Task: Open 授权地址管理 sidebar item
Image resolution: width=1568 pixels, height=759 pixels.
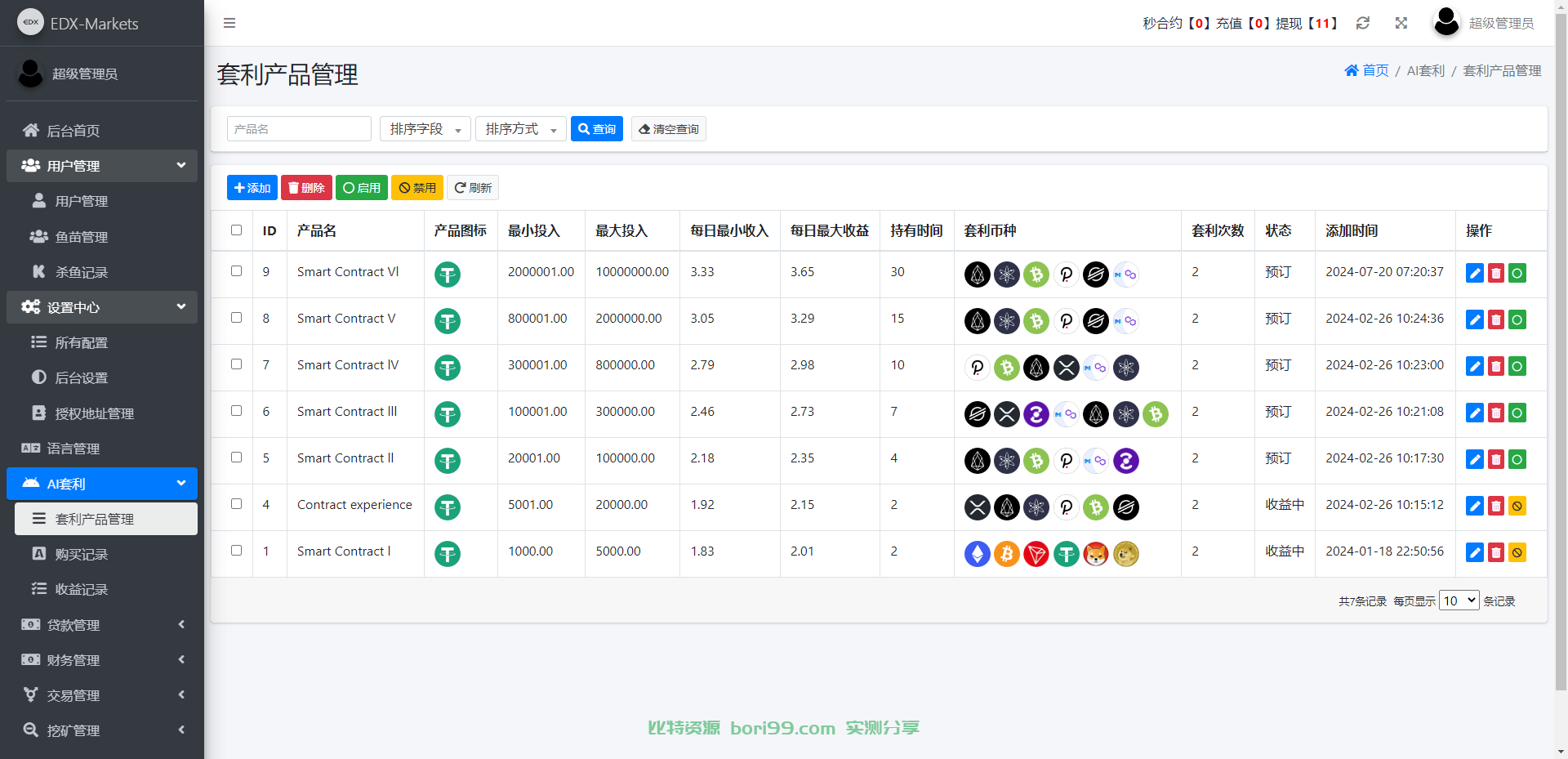Action: click(x=106, y=413)
